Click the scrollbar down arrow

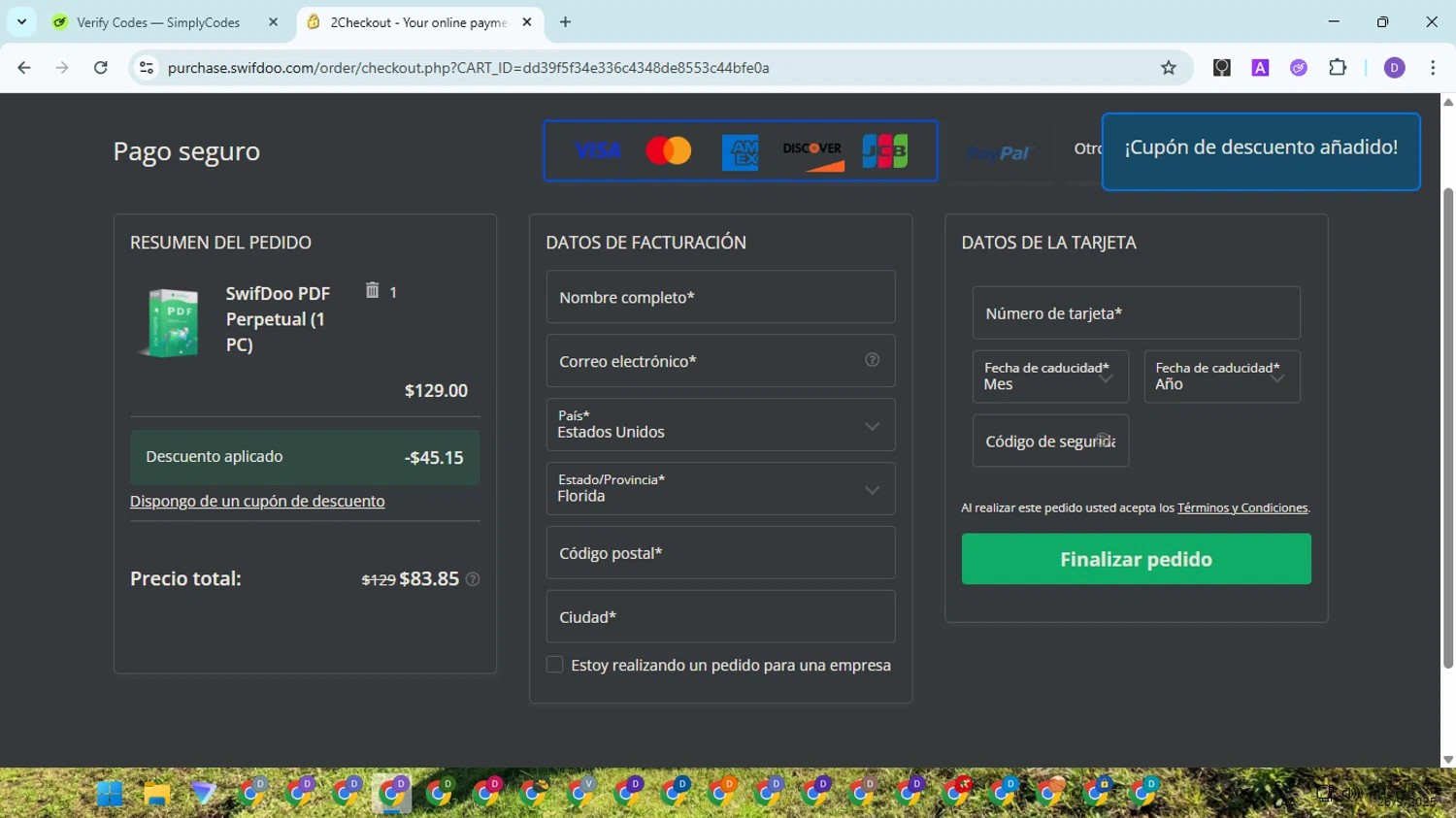tap(1448, 760)
